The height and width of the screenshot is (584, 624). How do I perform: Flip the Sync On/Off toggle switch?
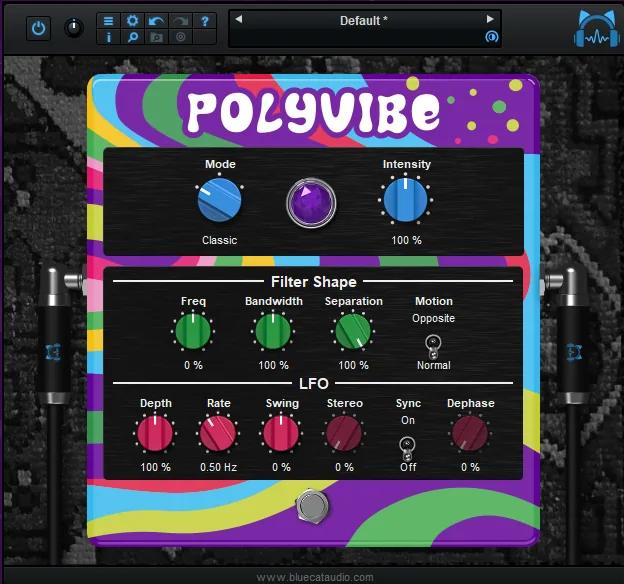tap(407, 449)
